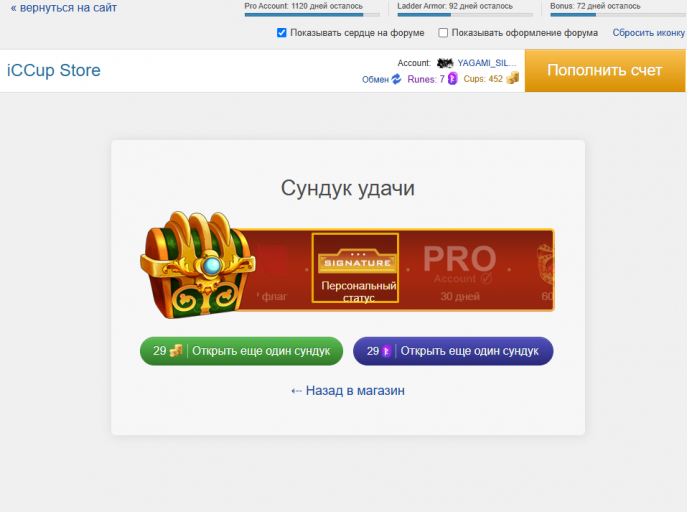Select the Signature personal status prize
The width and height of the screenshot is (687, 512).
tap(355, 268)
